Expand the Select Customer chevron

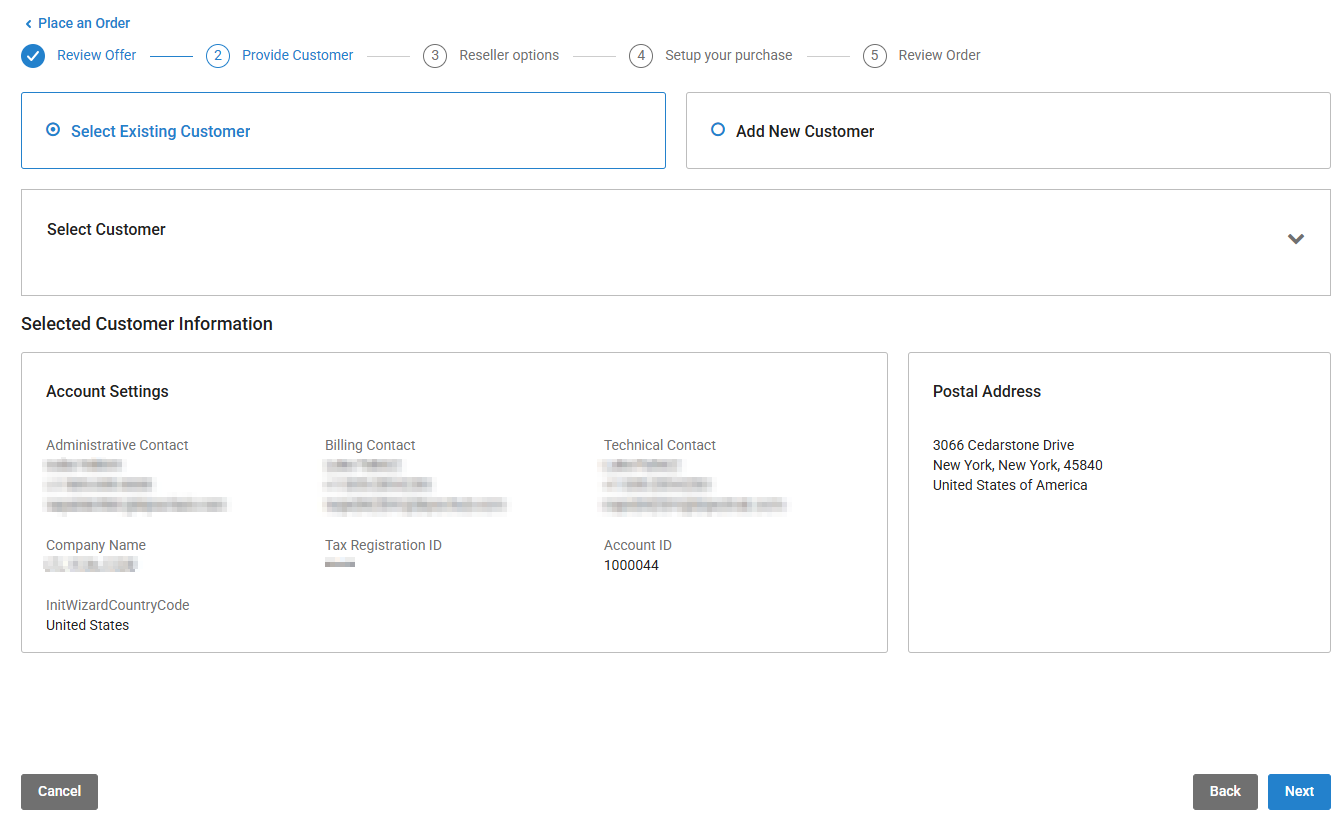pos(1295,239)
